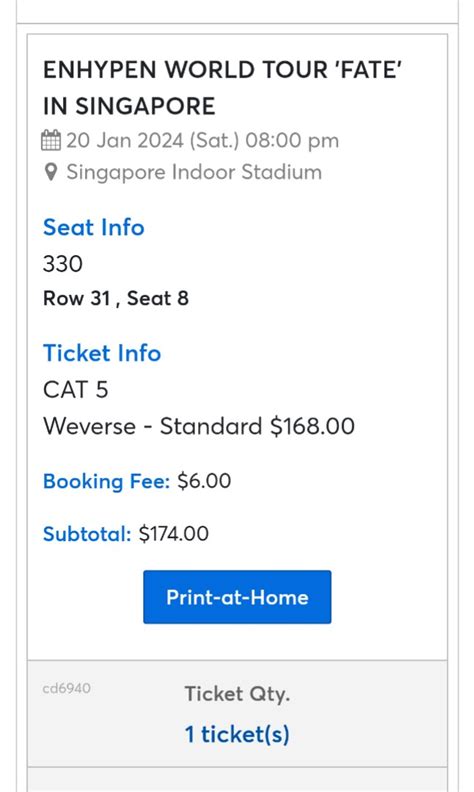Click the CAT 5 category text

pyautogui.click(x=76, y=390)
